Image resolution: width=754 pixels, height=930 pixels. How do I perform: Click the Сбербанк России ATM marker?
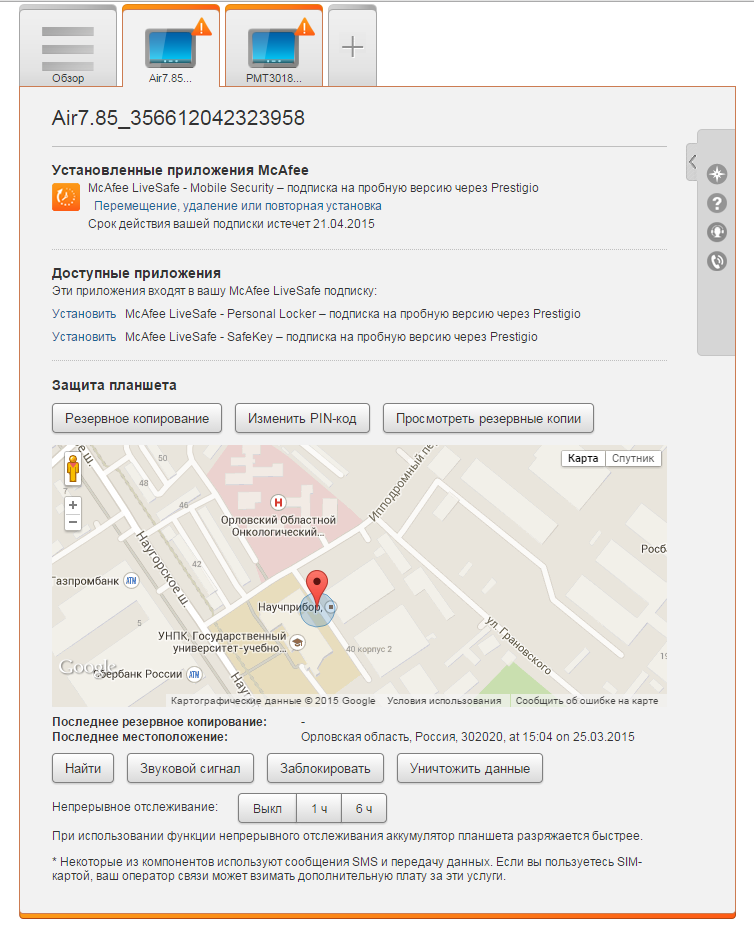click(194, 674)
